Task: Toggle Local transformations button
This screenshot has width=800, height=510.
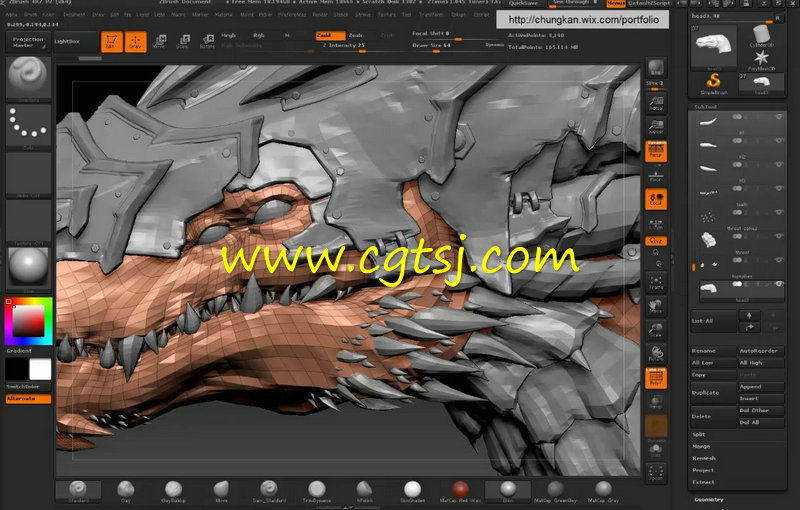Action: tap(656, 199)
